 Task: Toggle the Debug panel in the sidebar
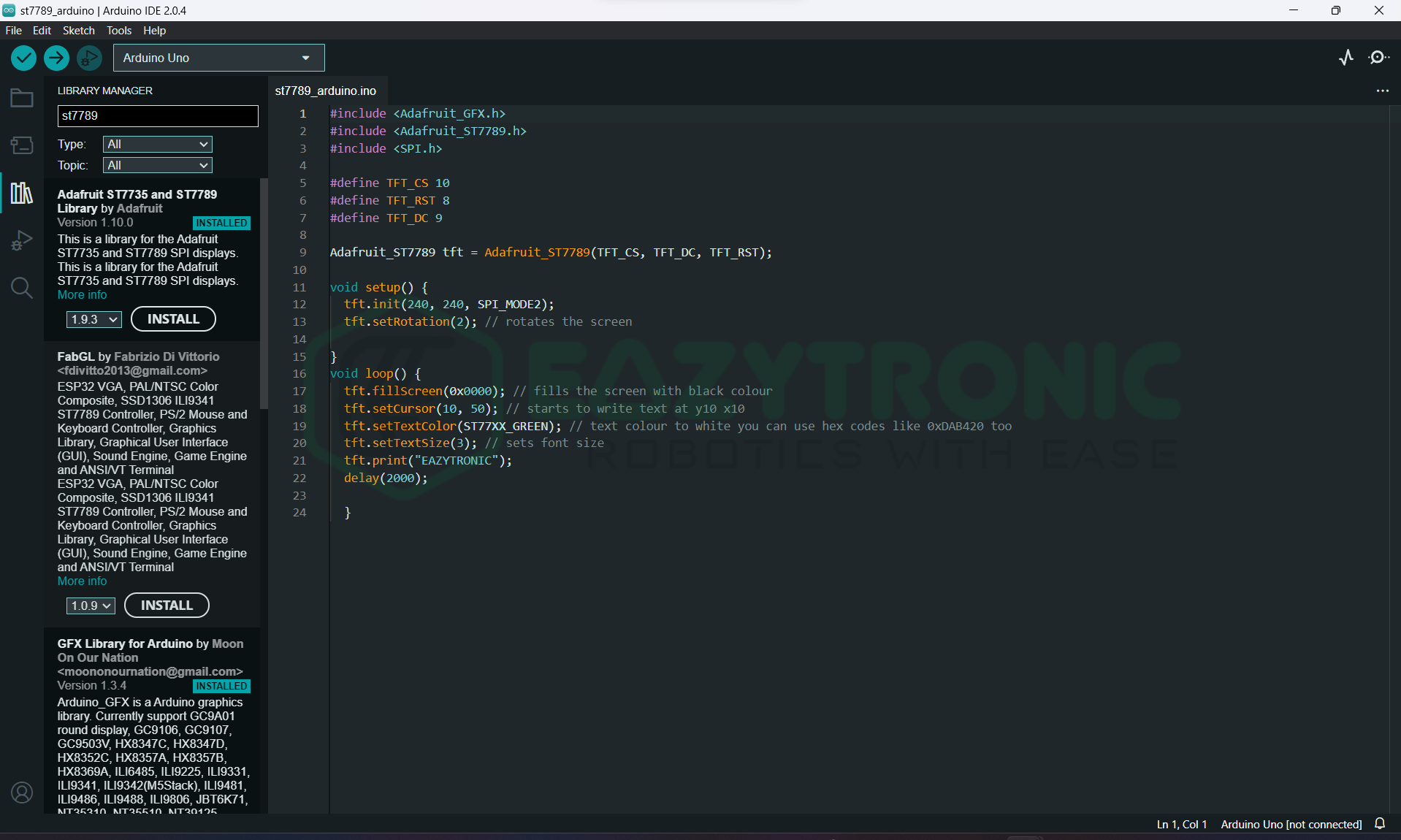[21, 240]
